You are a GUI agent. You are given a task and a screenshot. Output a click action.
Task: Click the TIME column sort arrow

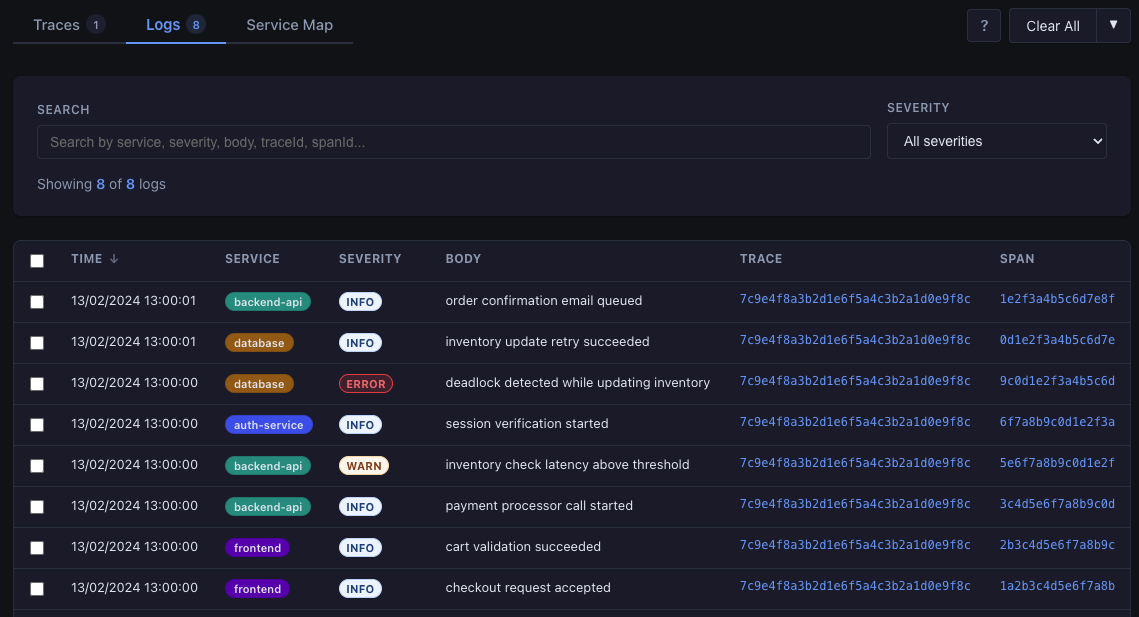(114, 259)
